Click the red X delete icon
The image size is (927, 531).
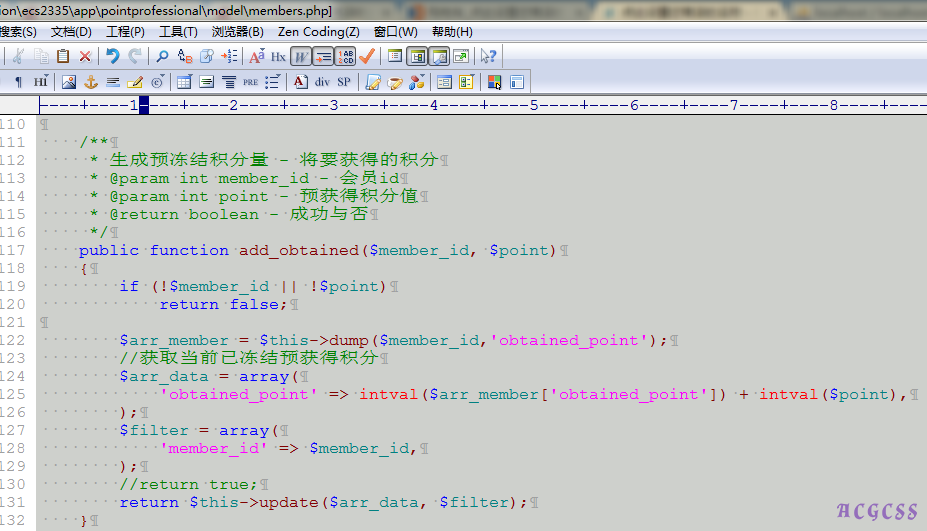(x=85, y=56)
